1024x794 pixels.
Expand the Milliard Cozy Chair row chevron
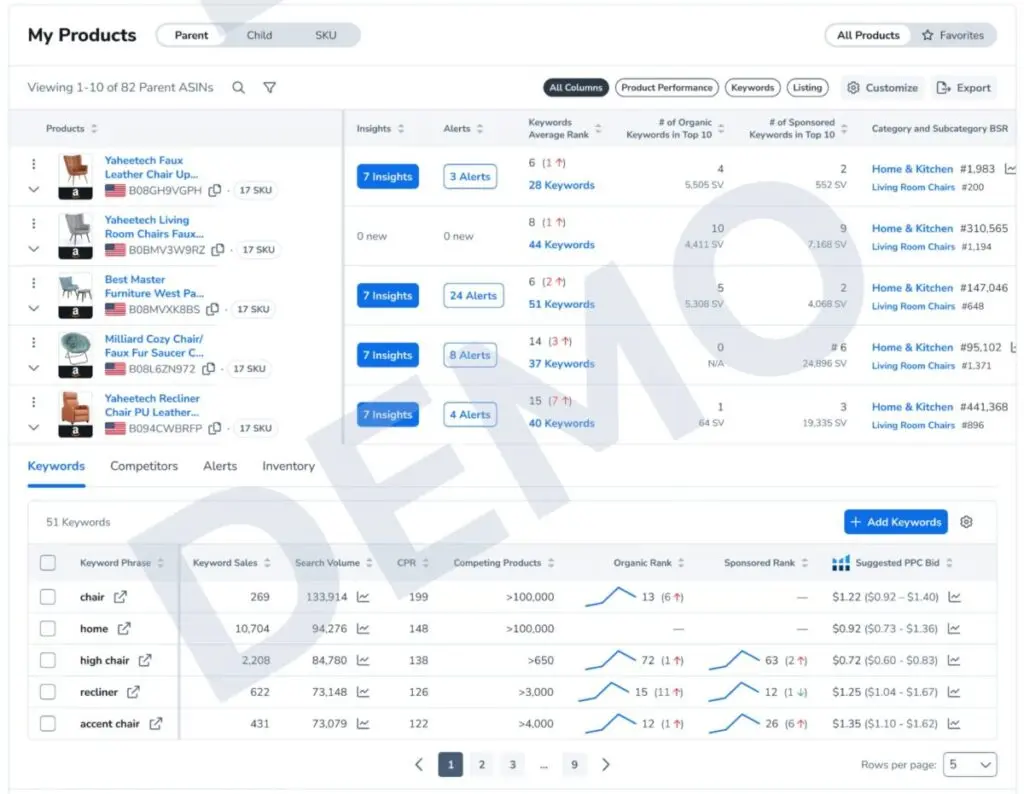pos(33,368)
